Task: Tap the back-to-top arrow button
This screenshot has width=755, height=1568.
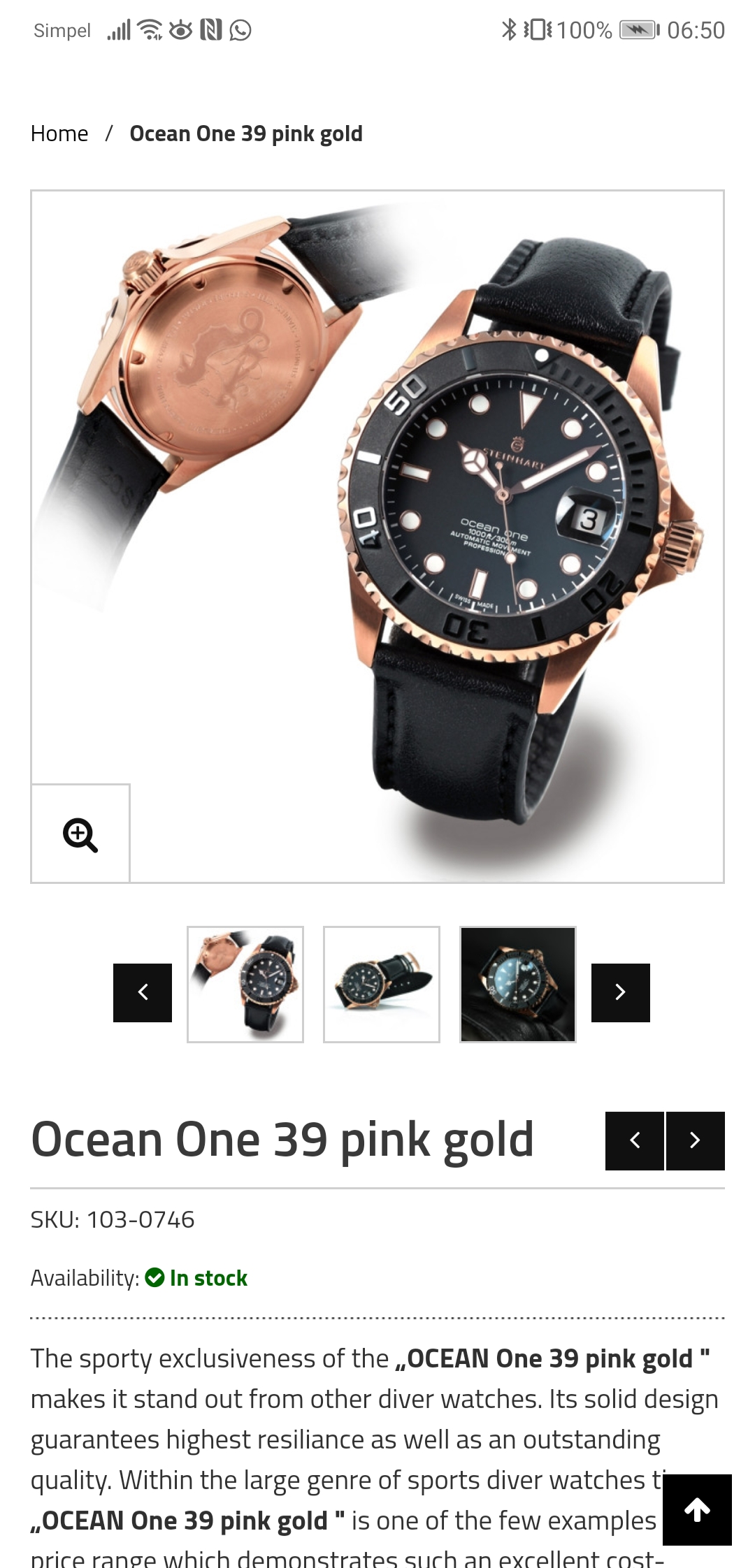Action: [697, 1510]
